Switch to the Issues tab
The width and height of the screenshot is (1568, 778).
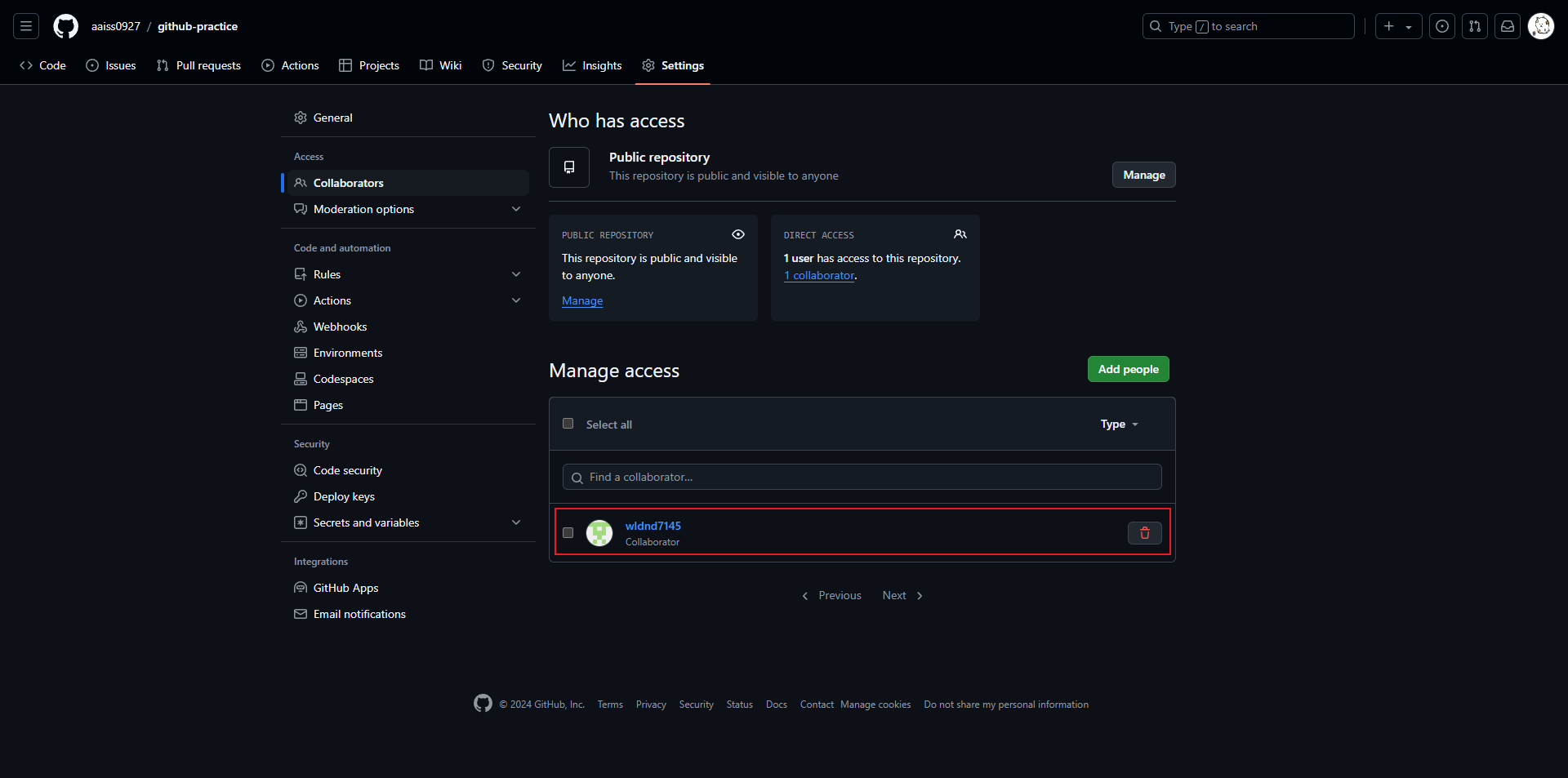pyautogui.click(x=111, y=65)
